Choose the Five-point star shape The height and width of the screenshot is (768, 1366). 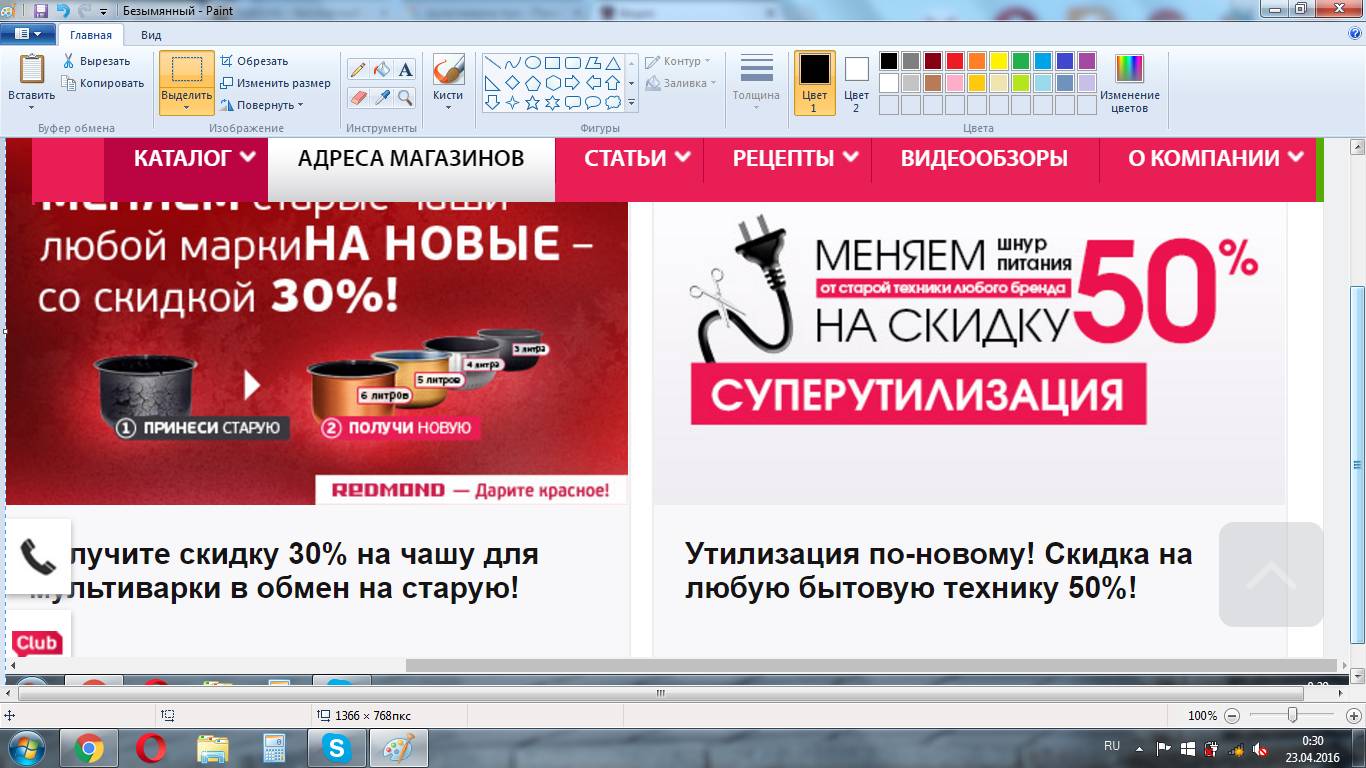tap(533, 102)
